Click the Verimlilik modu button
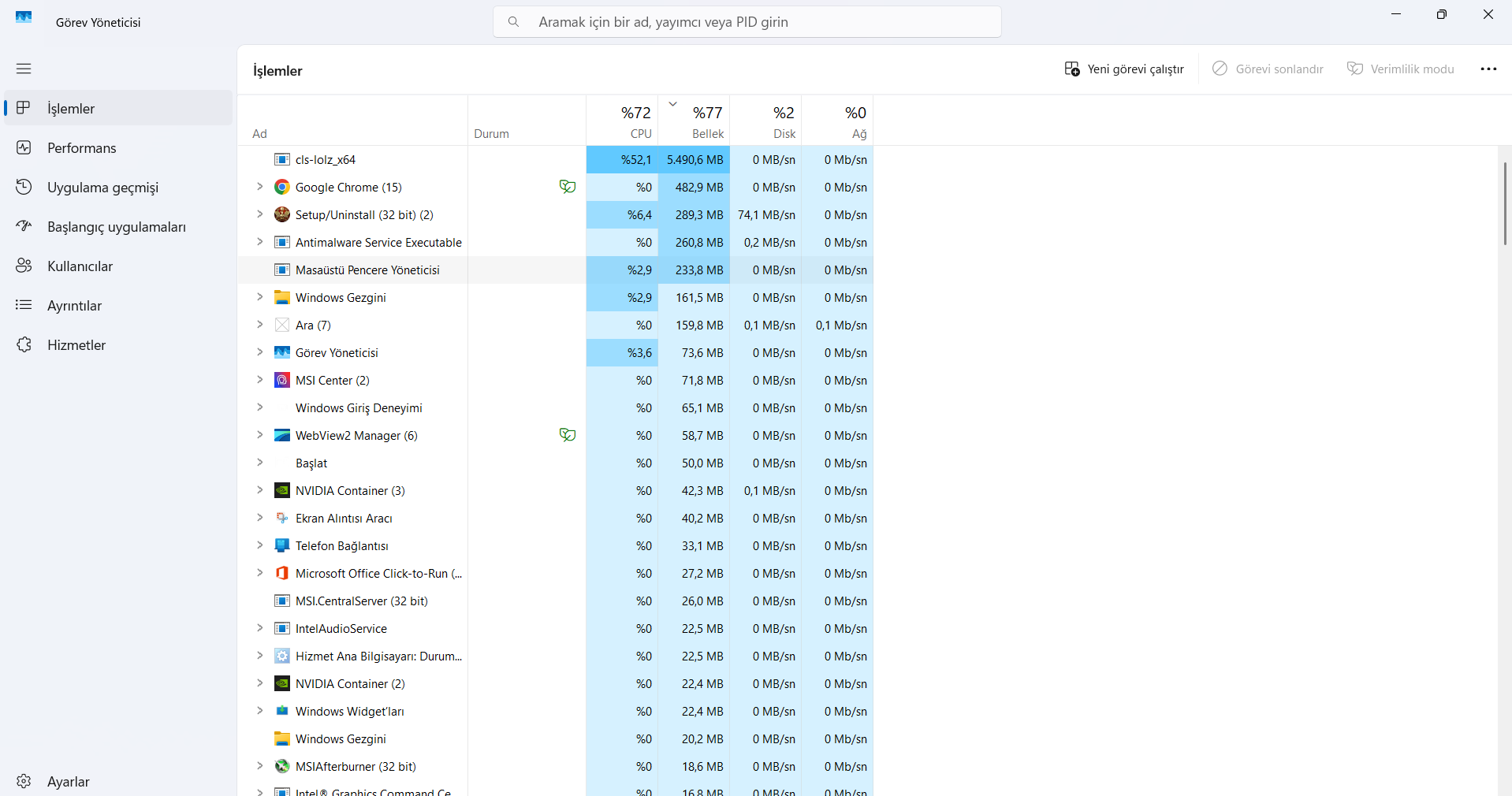 [x=1401, y=69]
